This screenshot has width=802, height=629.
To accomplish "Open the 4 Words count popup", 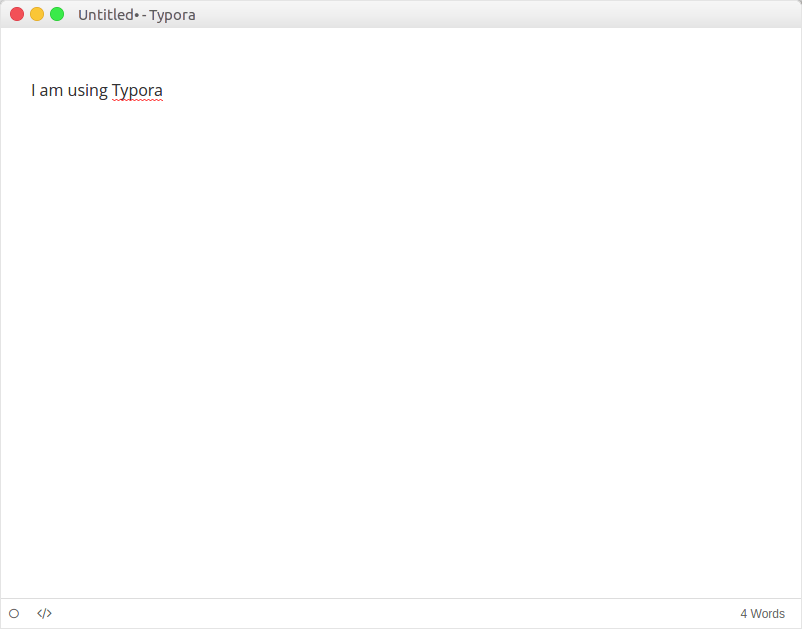I will point(762,613).
